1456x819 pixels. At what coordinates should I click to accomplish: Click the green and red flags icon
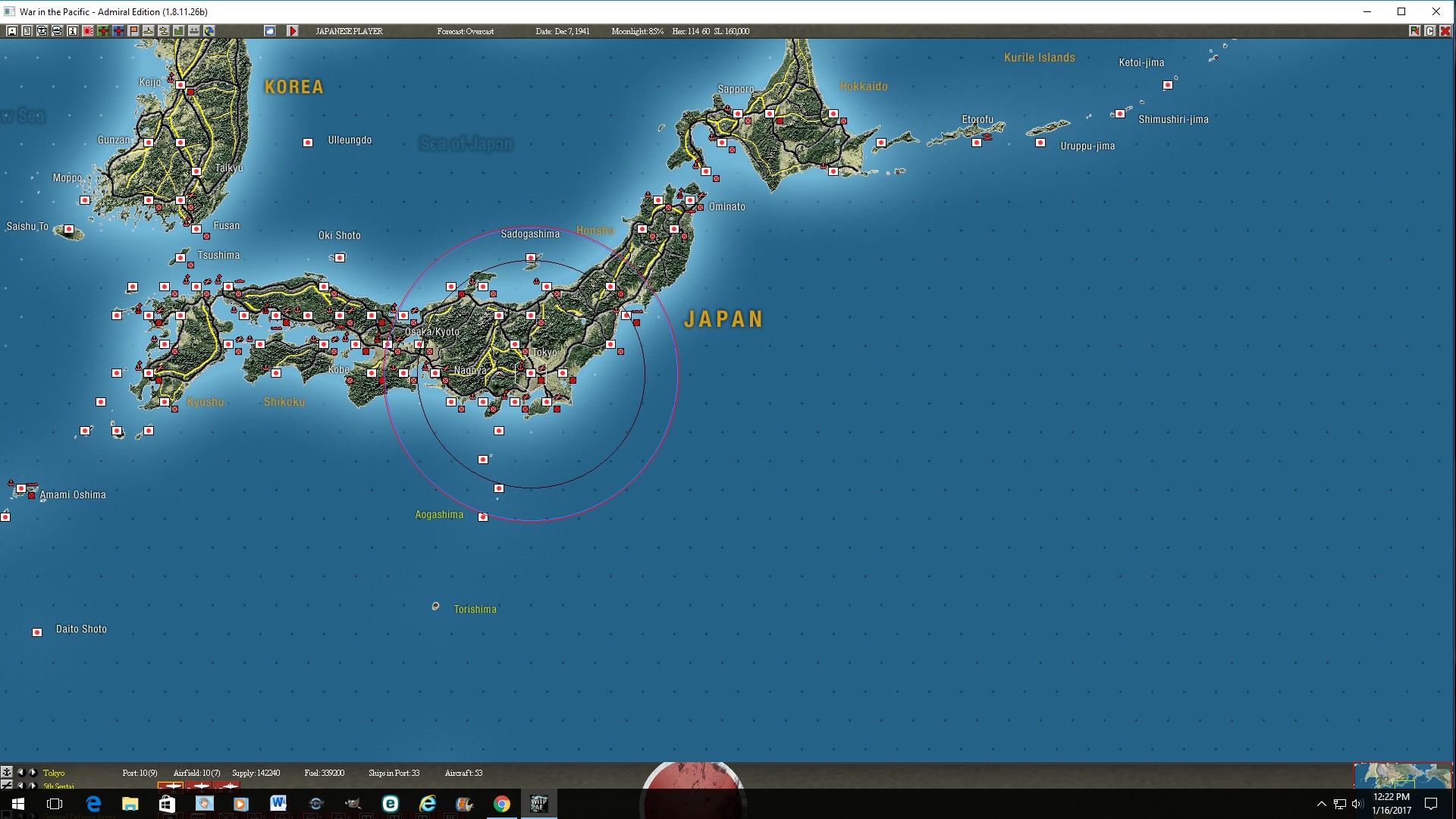tap(1414, 31)
